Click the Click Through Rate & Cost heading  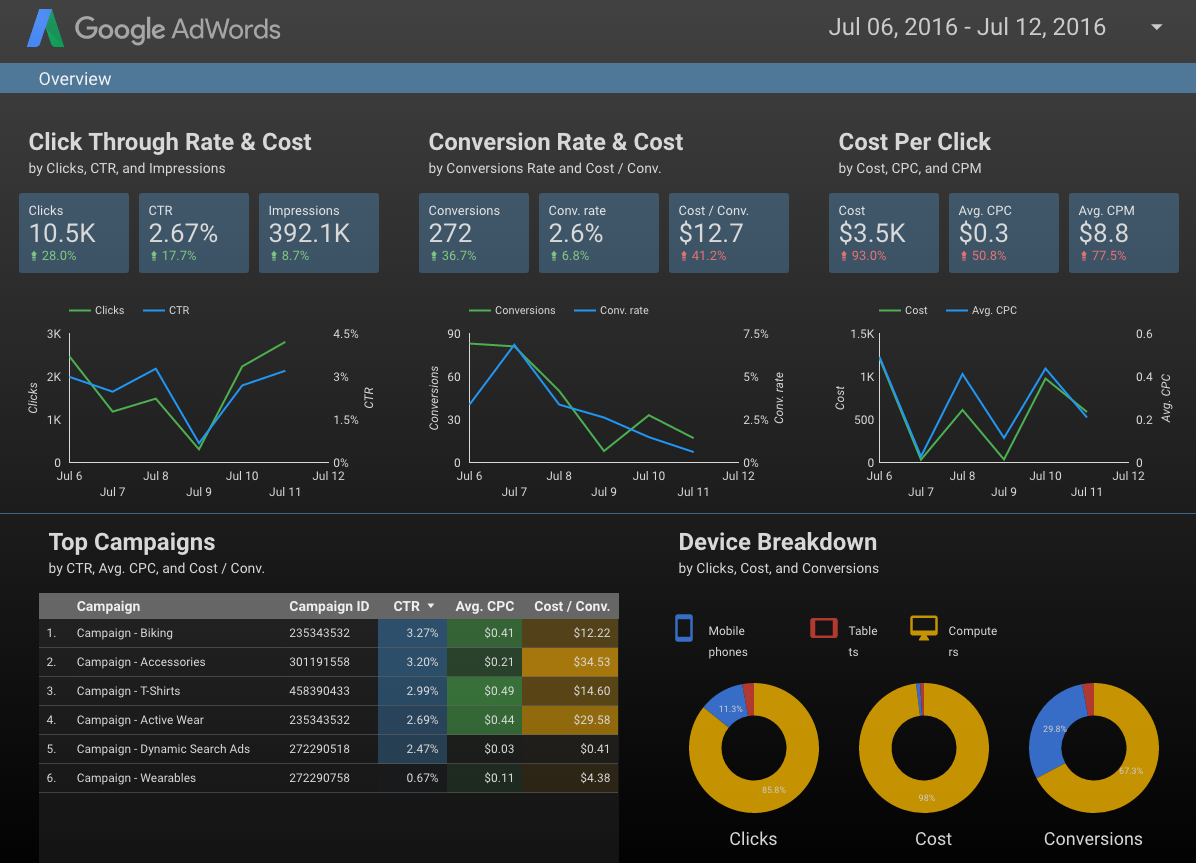[x=170, y=142]
